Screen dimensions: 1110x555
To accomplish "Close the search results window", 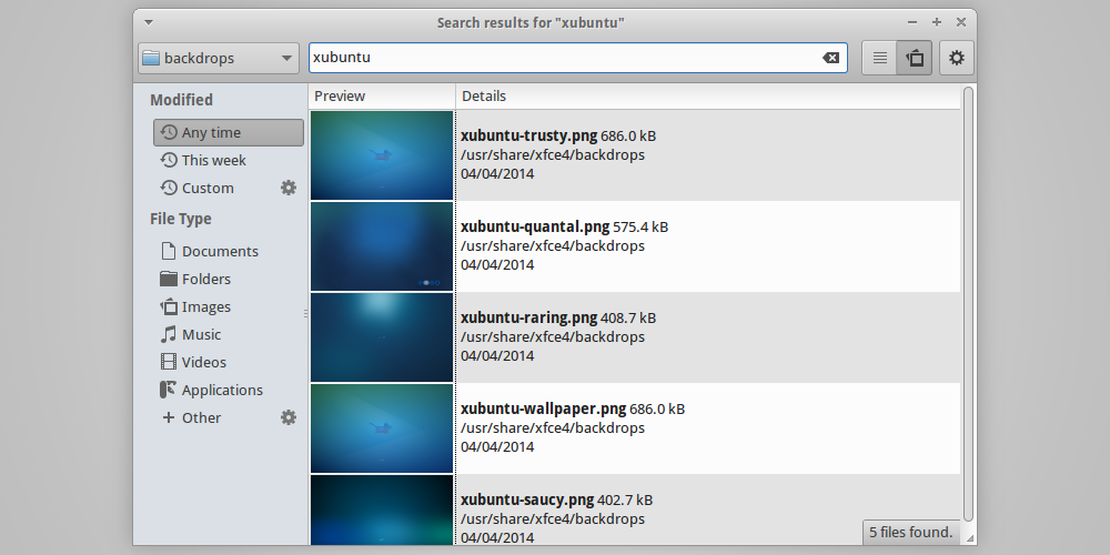I will (961, 23).
